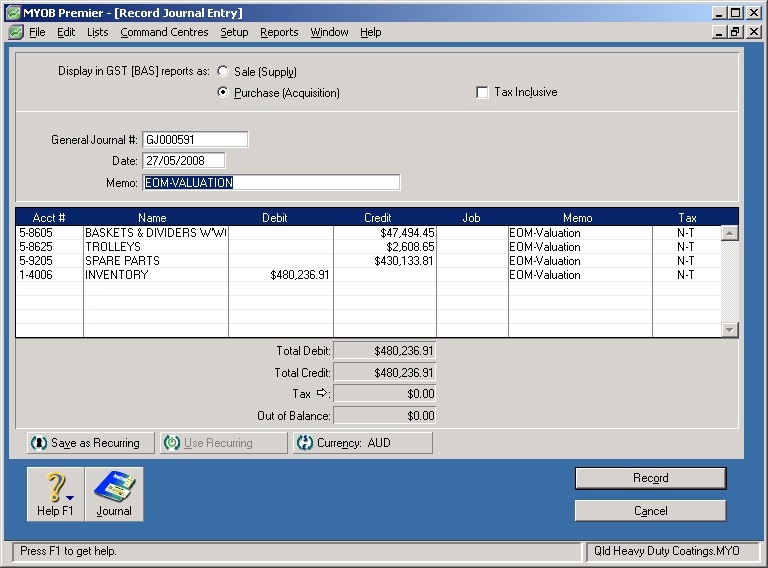Image resolution: width=768 pixels, height=568 pixels.
Task: Click the $430,133.81 credit cell
Action: [385, 260]
